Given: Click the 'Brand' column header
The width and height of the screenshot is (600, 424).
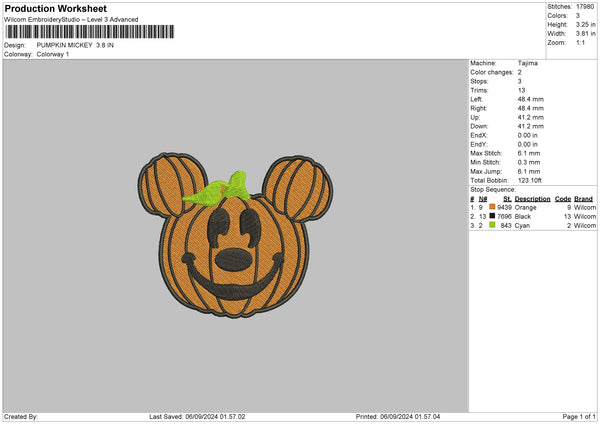Looking at the screenshot, I should (x=584, y=199).
